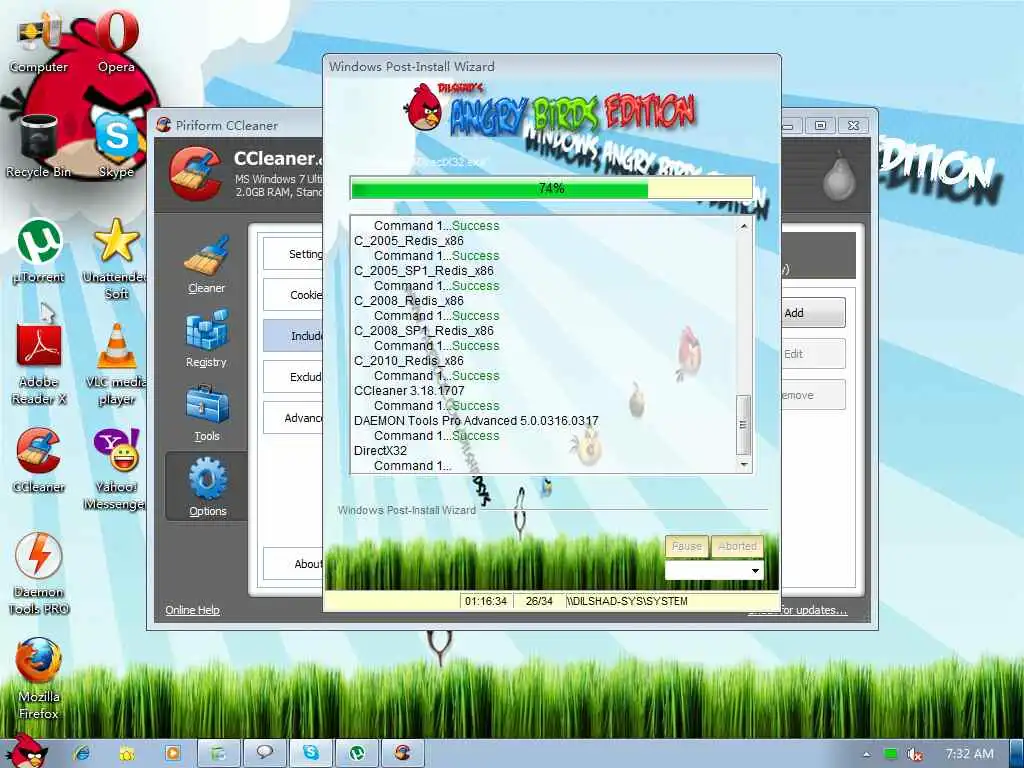Launch Daemon Tools PRO desktop icon
This screenshot has width=1024, height=768.
pyautogui.click(x=39, y=573)
